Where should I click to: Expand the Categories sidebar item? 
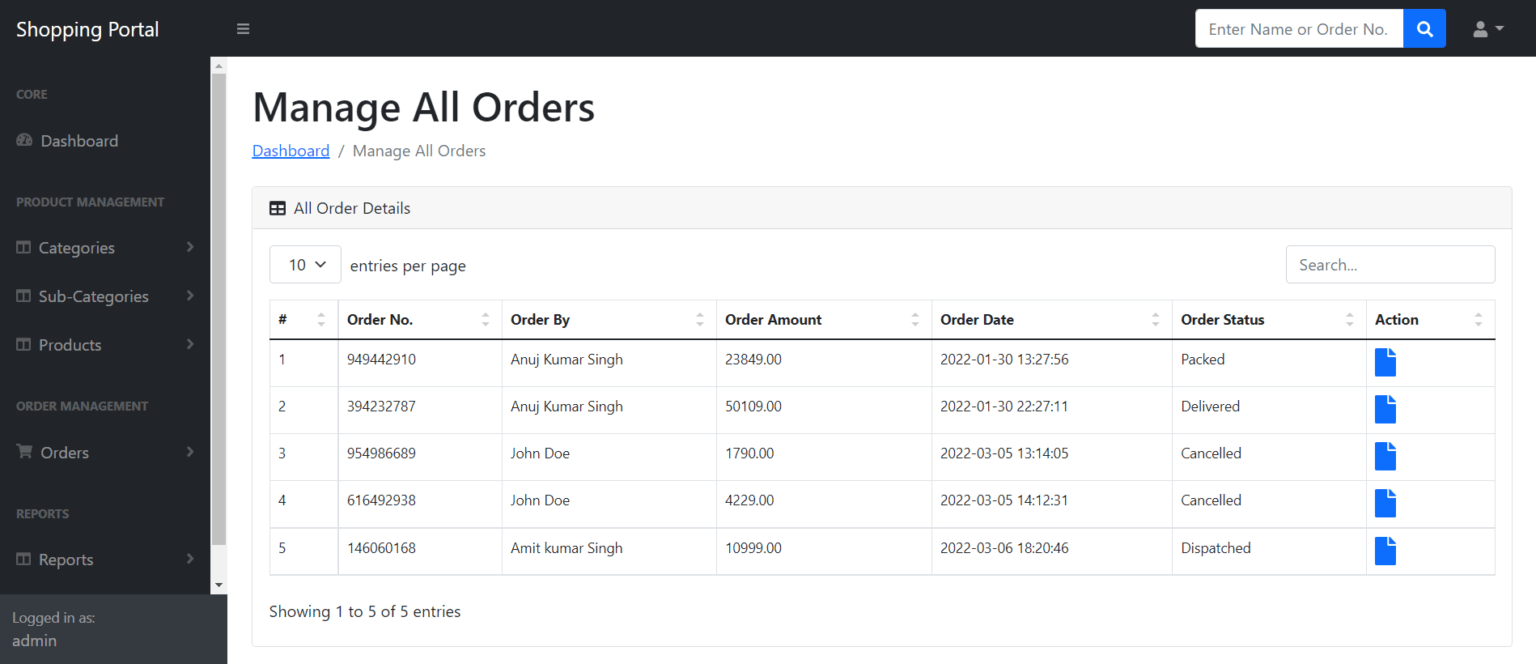[x=190, y=247]
